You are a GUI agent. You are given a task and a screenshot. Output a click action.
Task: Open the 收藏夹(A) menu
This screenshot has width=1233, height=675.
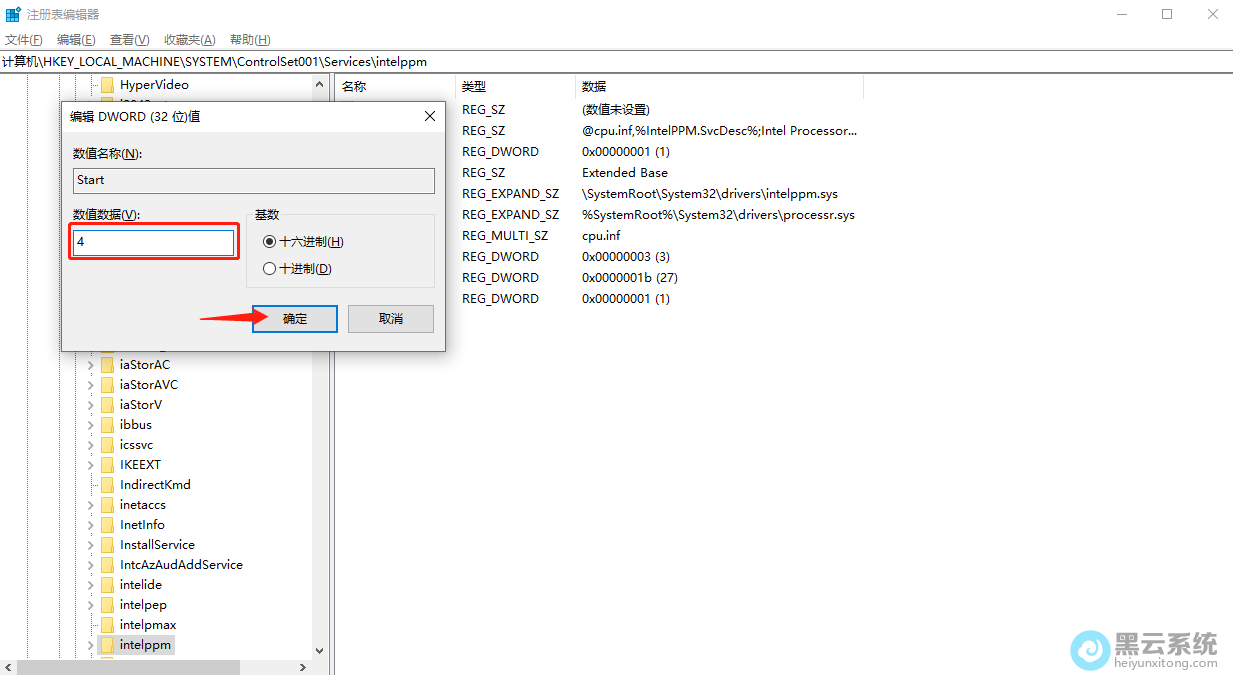tap(189, 40)
